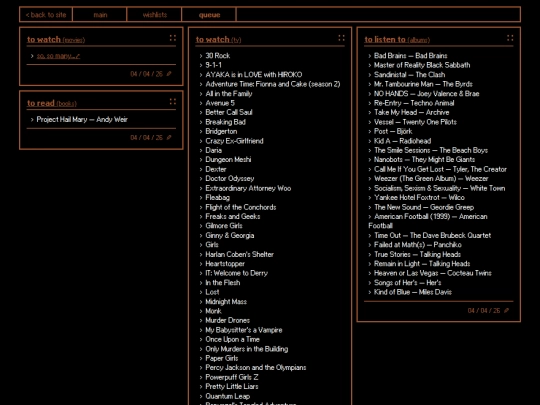The image size is (540, 405).
Task: Select 'Fleabag' in the tv list
Action: [x=217, y=197]
